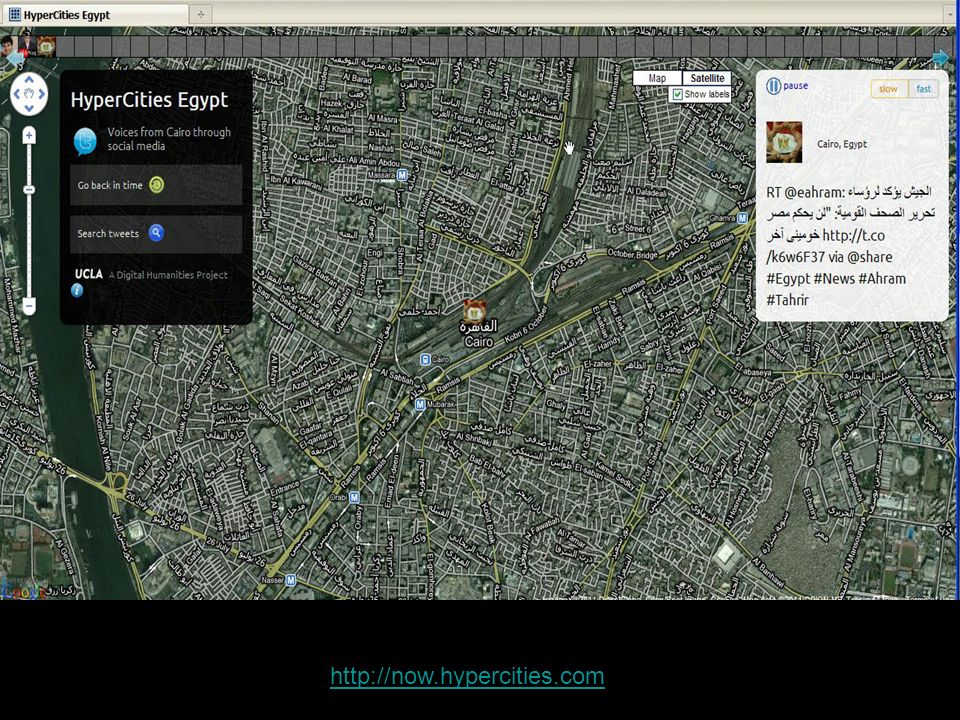Click the UCLA logo text
The height and width of the screenshot is (720, 960).
[x=89, y=274]
